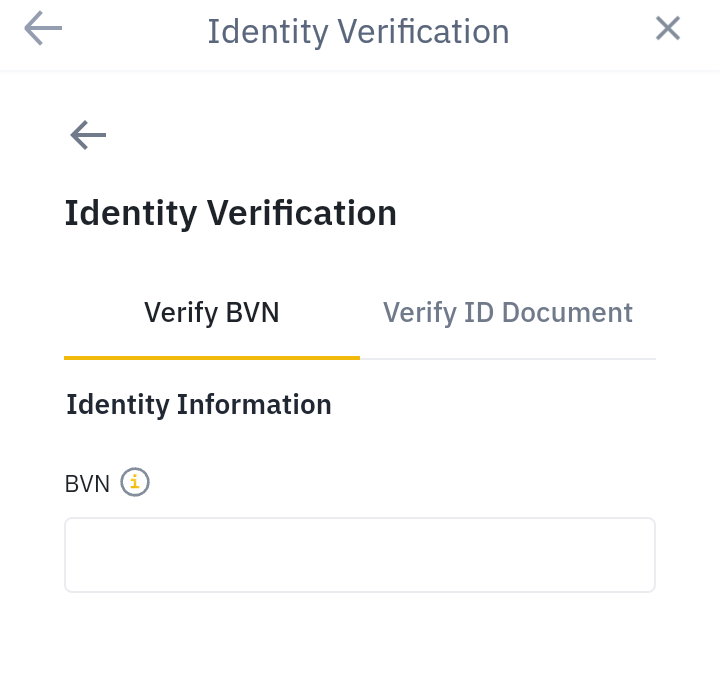Viewport: 720px width, 685px height.
Task: Select the Verify BVN tab
Action: [211, 313]
